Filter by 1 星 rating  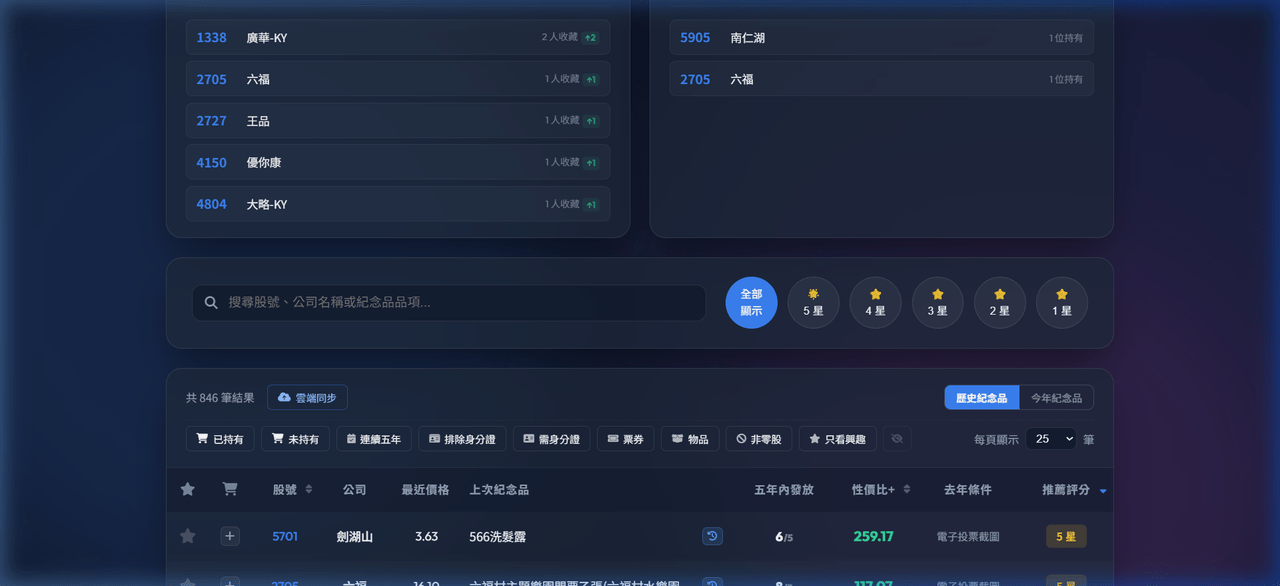point(1061,302)
